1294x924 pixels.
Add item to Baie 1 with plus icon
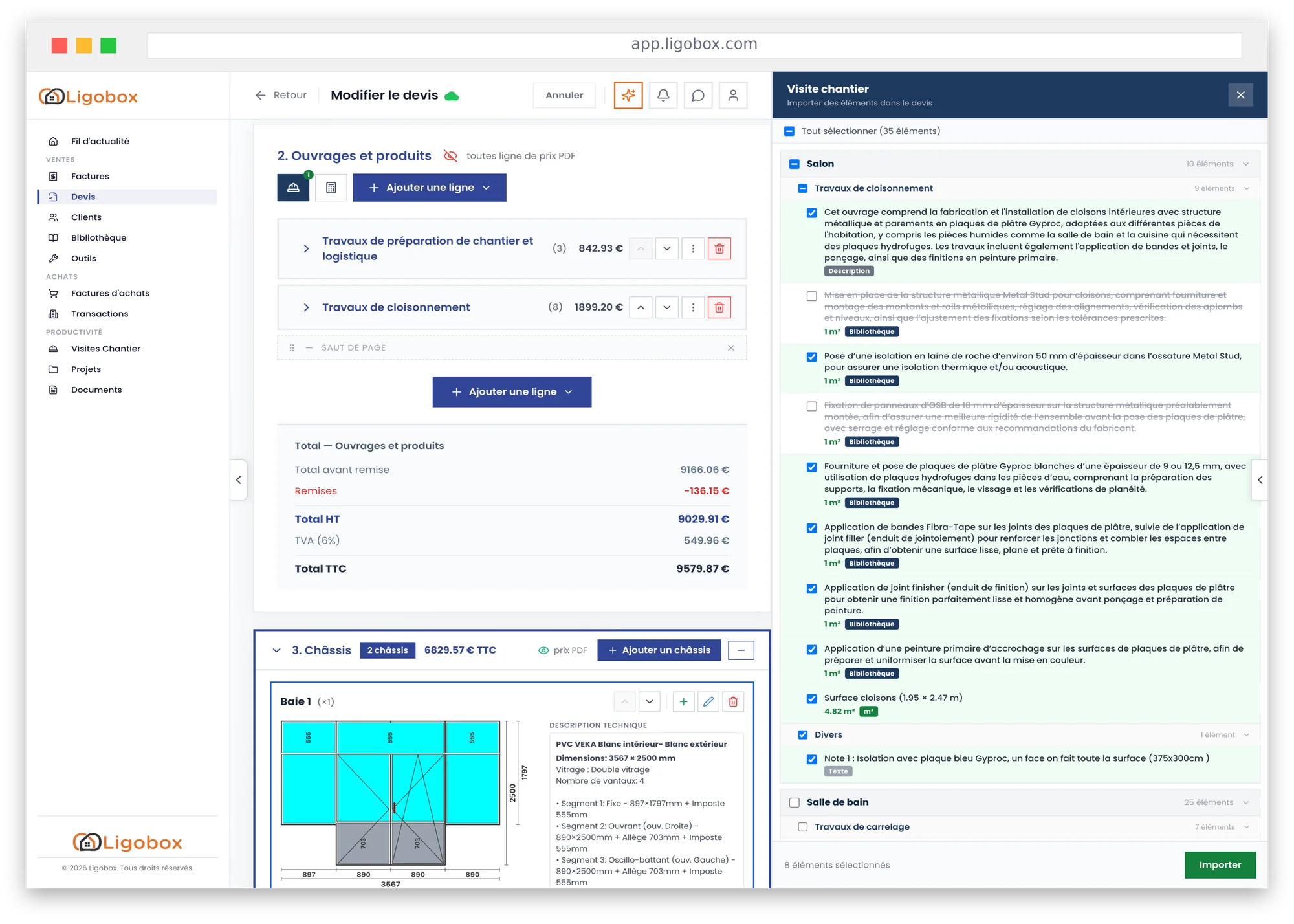tap(683, 701)
